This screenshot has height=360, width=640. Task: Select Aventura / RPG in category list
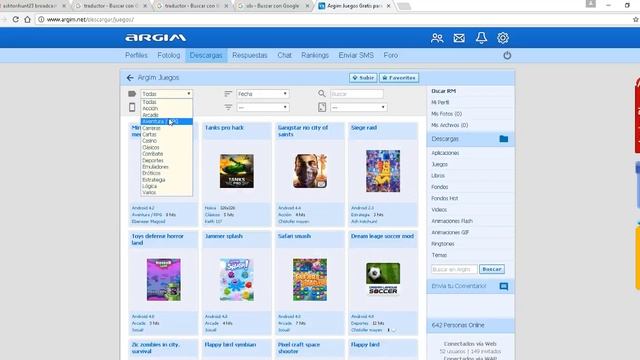[x=167, y=122]
